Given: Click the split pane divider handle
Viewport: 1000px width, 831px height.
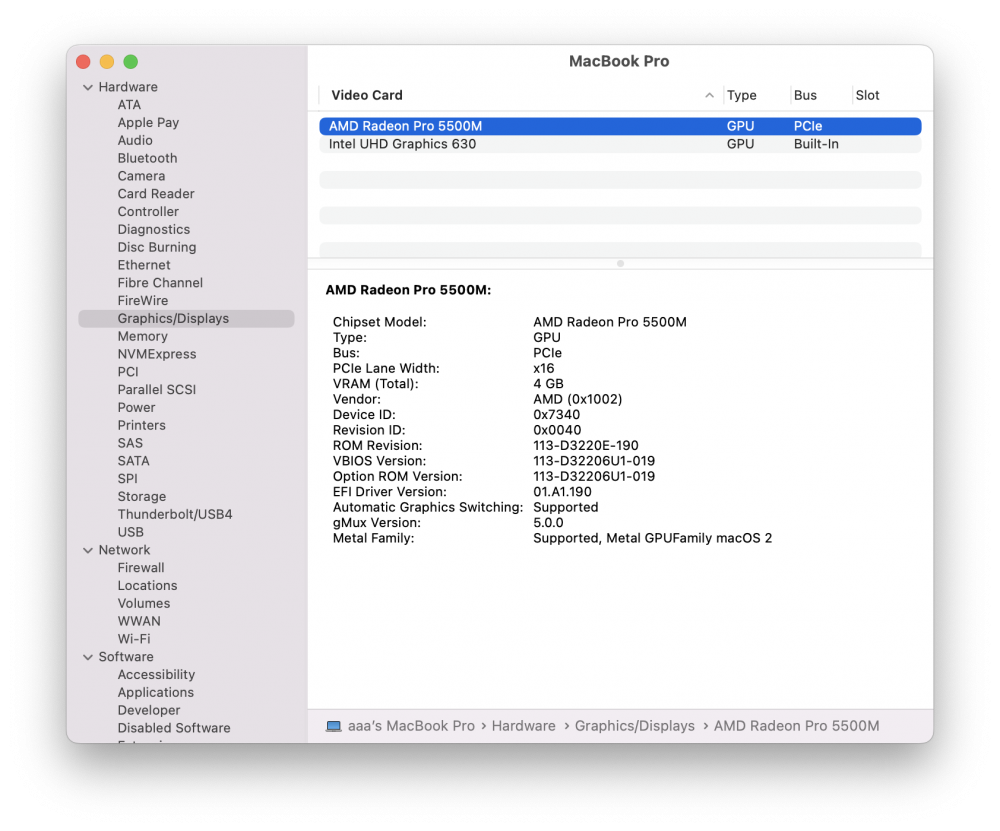Looking at the screenshot, I should 621,264.
